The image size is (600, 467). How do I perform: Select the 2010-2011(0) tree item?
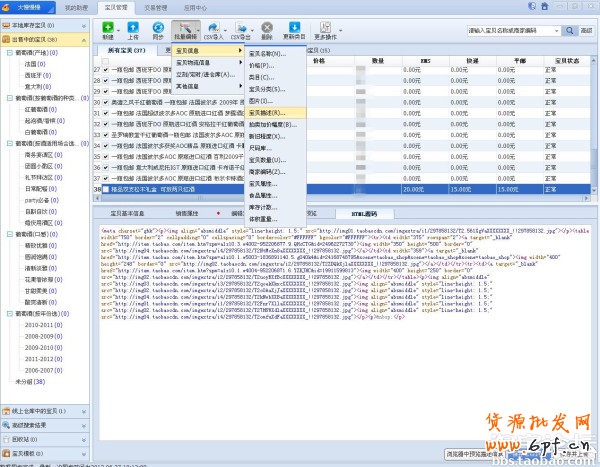43,325
